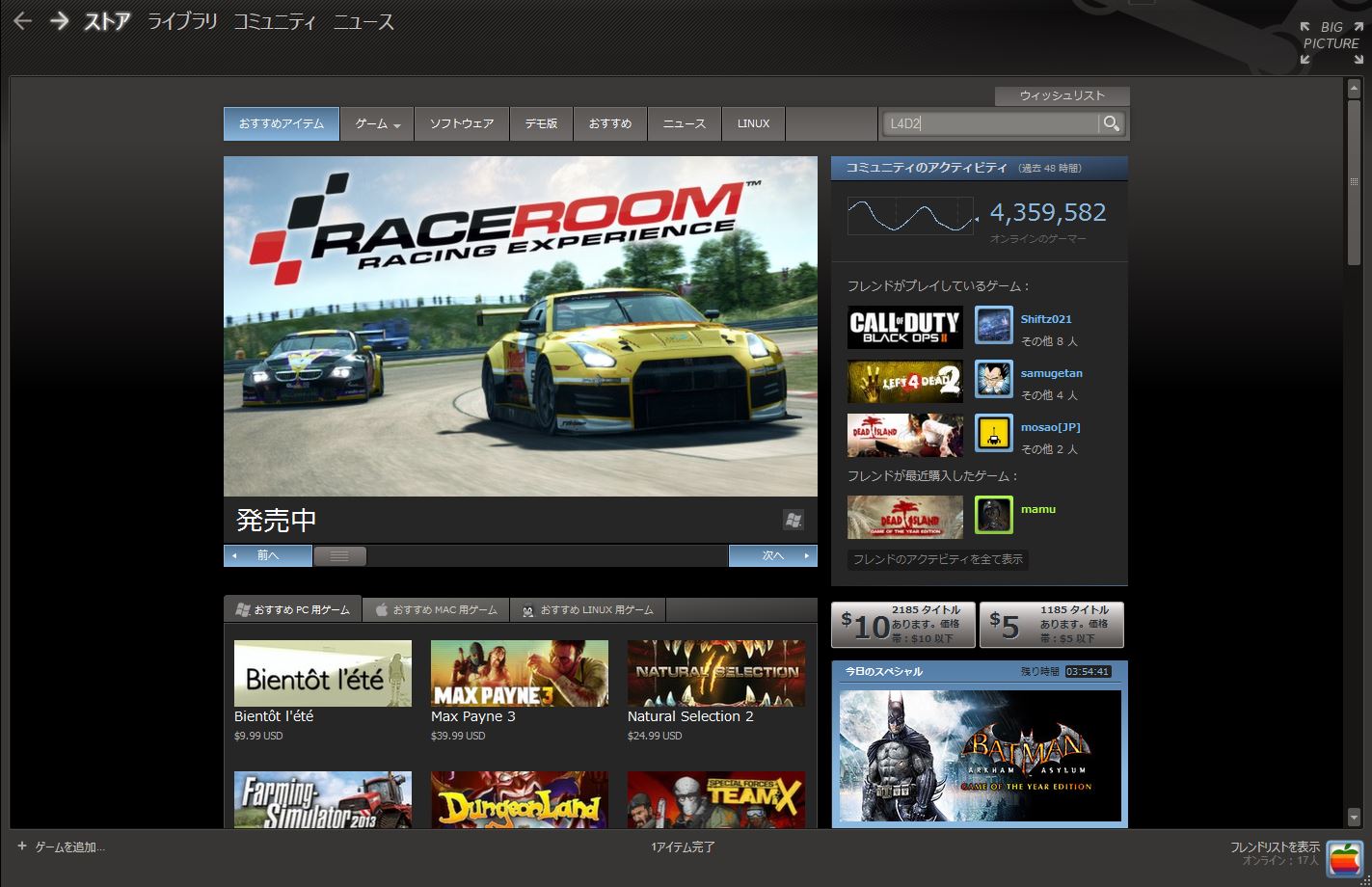This screenshot has height=887, width=1372.
Task: Open the Special Forces Team X thumbnail
Action: point(716,799)
